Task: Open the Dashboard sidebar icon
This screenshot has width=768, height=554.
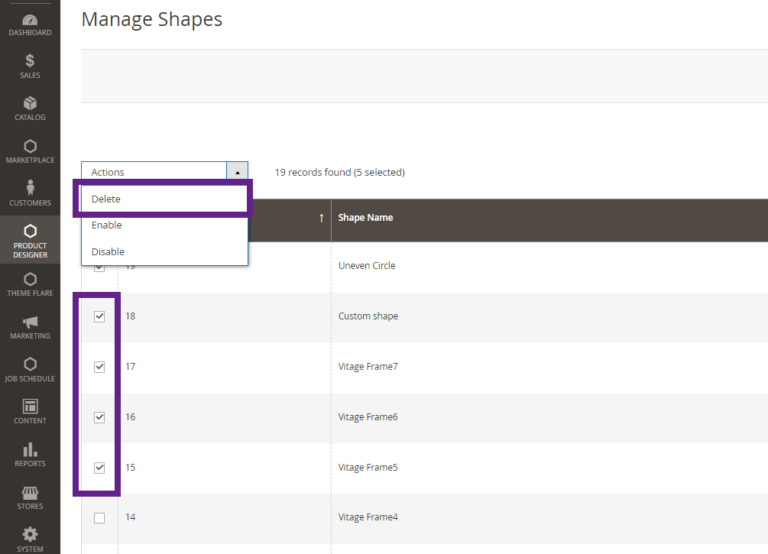Action: tap(30, 22)
